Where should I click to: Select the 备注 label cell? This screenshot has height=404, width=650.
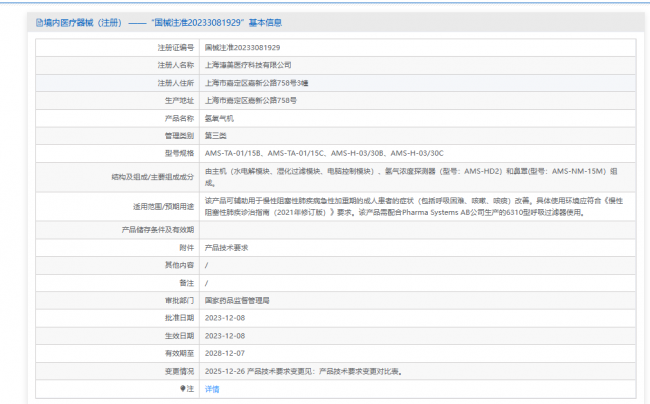pos(118,283)
